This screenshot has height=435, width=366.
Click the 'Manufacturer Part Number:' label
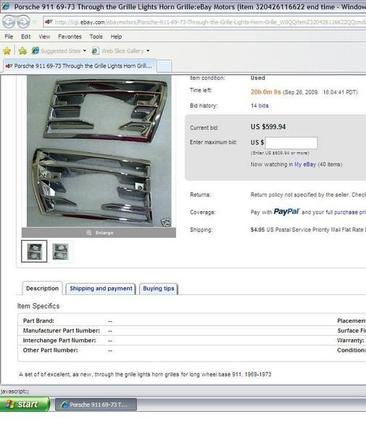tap(61, 331)
